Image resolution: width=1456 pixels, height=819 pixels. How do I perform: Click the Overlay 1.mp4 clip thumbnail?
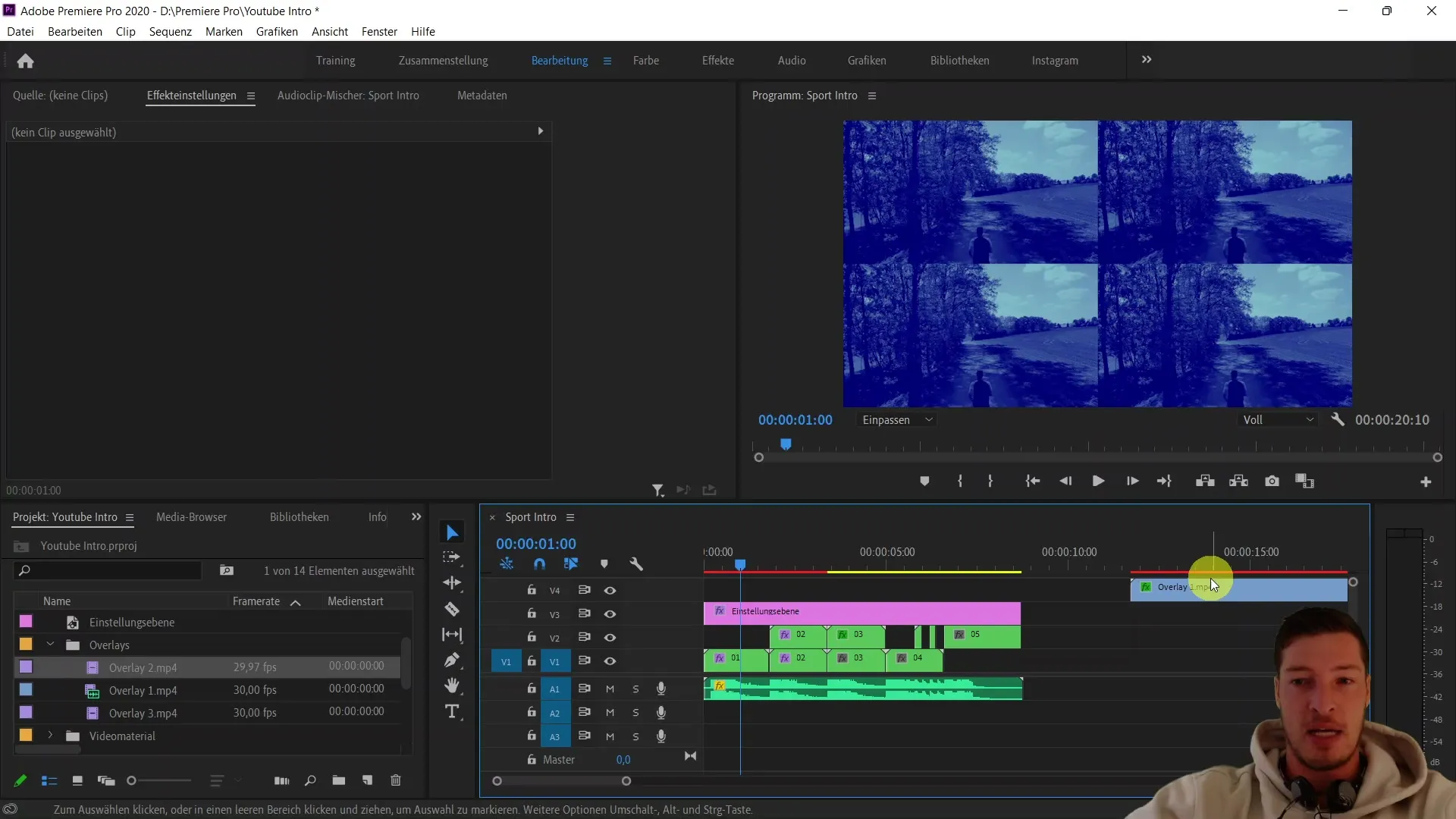[92, 690]
